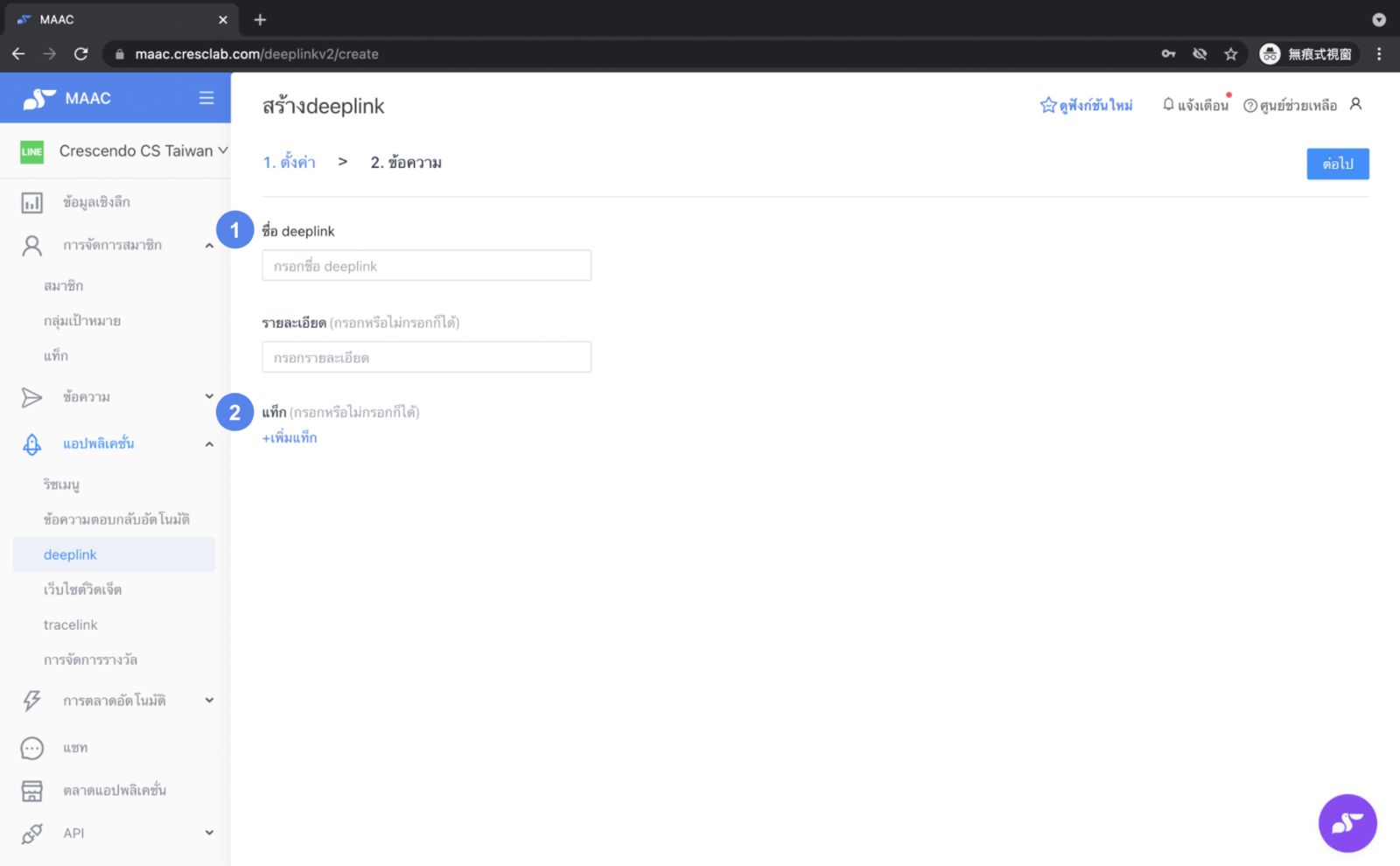Click the help center question mark icon
The height and width of the screenshot is (866, 1400).
(x=1250, y=106)
